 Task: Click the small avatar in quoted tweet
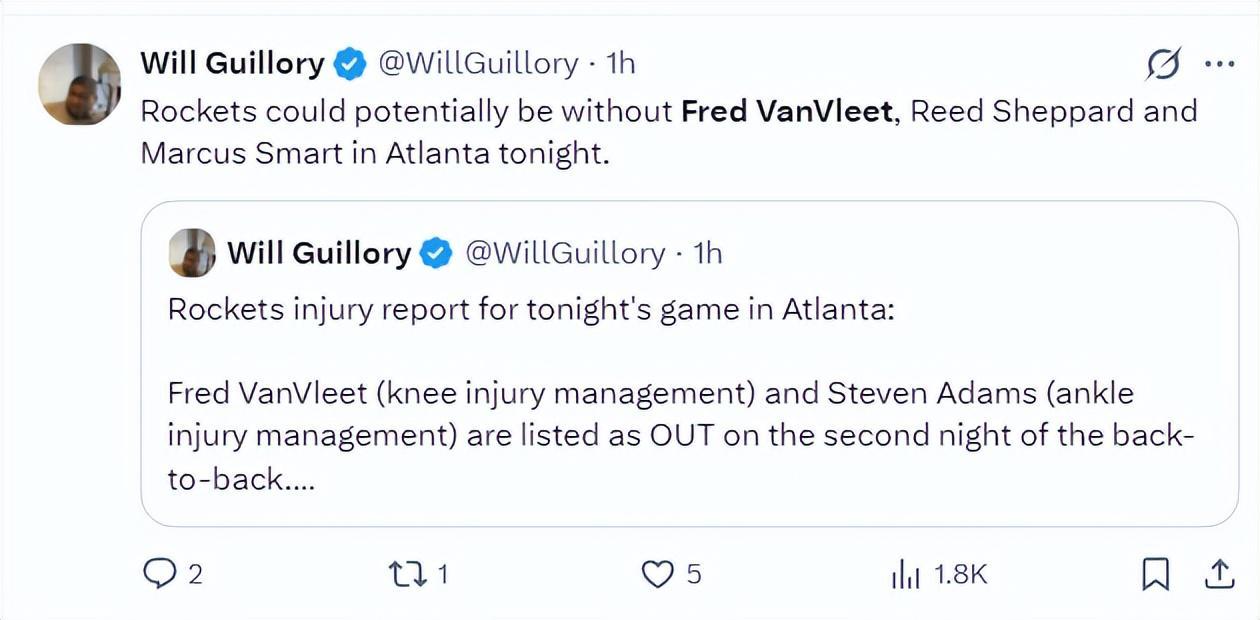(x=192, y=253)
